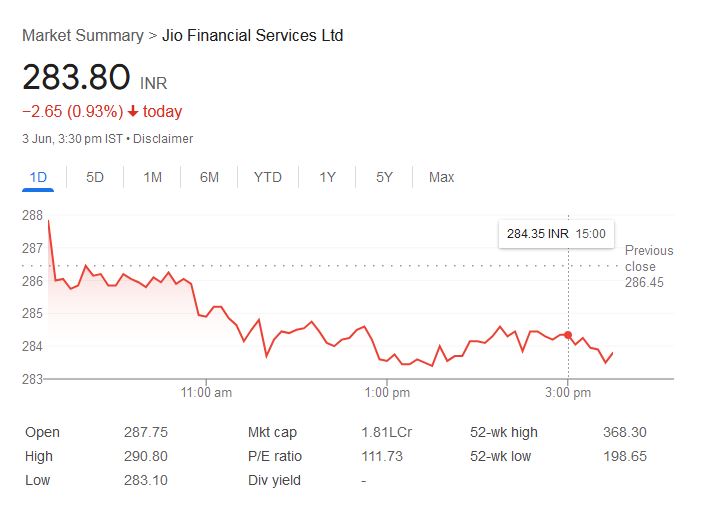Screen dimensions: 703x509
Task: Show the 6M chart range
Action: pyautogui.click(x=209, y=177)
